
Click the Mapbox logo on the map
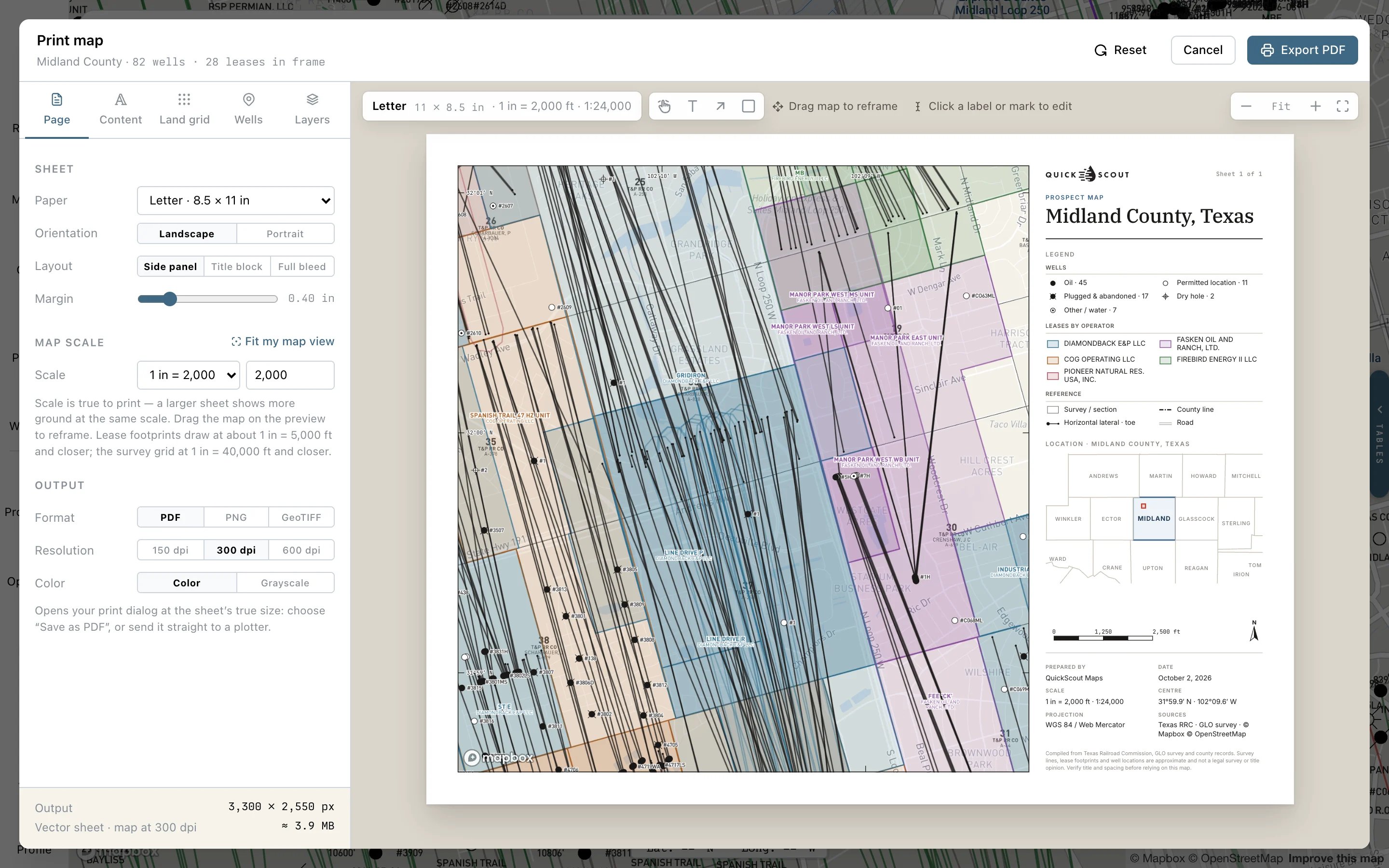click(498, 758)
